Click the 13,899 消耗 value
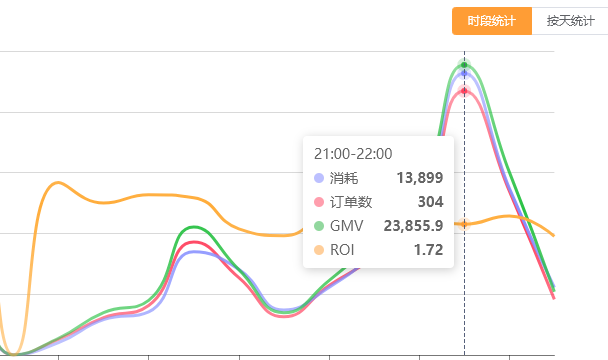This screenshot has width=608, height=360. click(x=420, y=178)
